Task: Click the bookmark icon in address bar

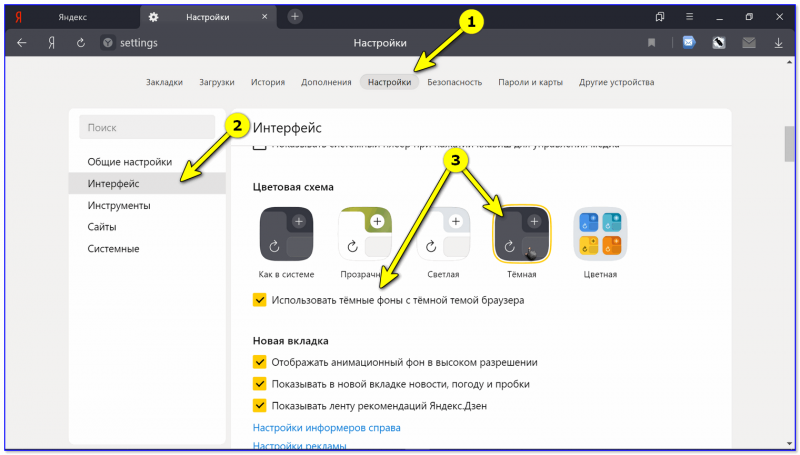Action: (x=652, y=43)
